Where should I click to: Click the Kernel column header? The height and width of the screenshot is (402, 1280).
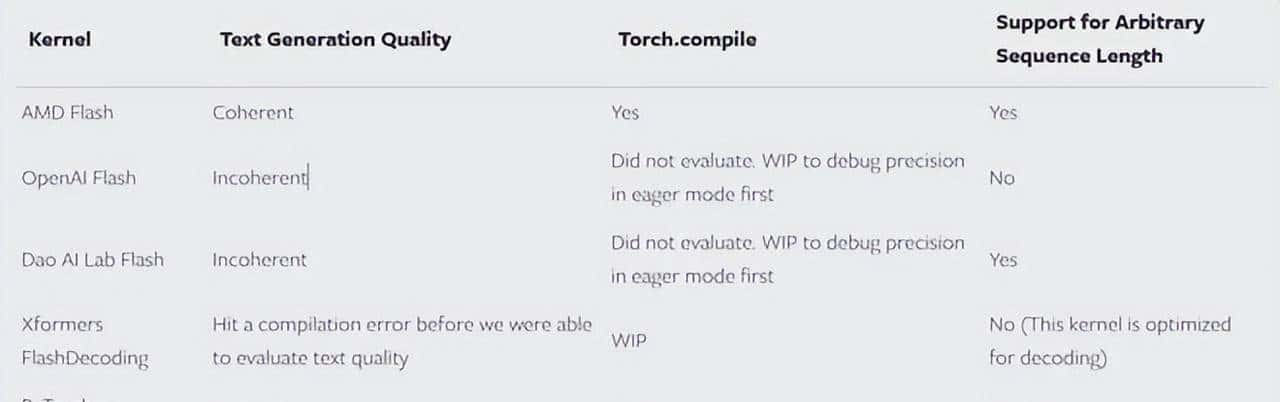coord(60,40)
